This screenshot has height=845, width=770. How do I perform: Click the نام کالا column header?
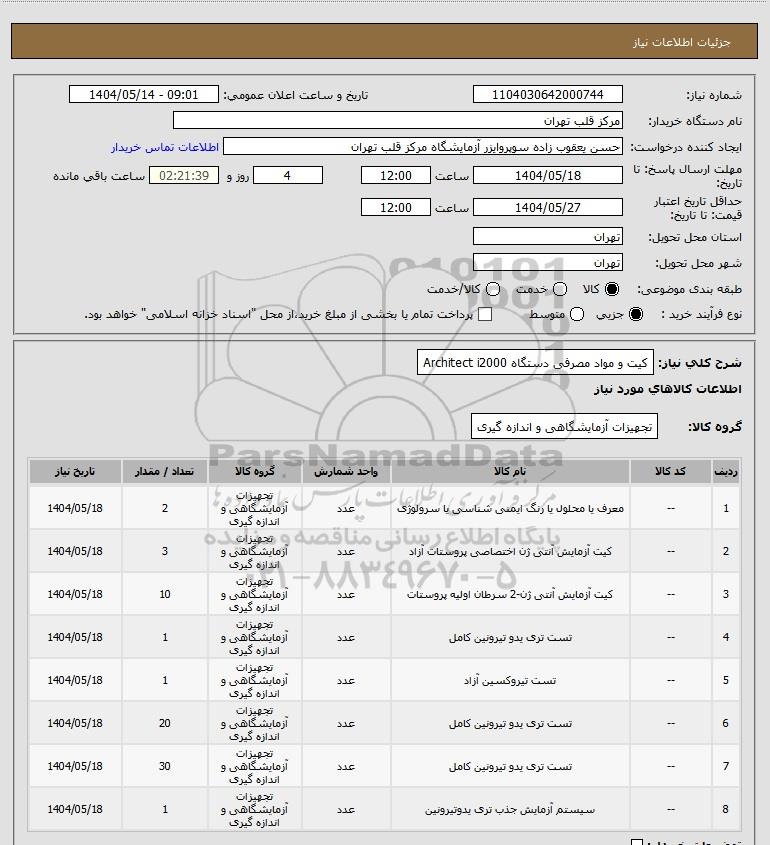coord(510,472)
